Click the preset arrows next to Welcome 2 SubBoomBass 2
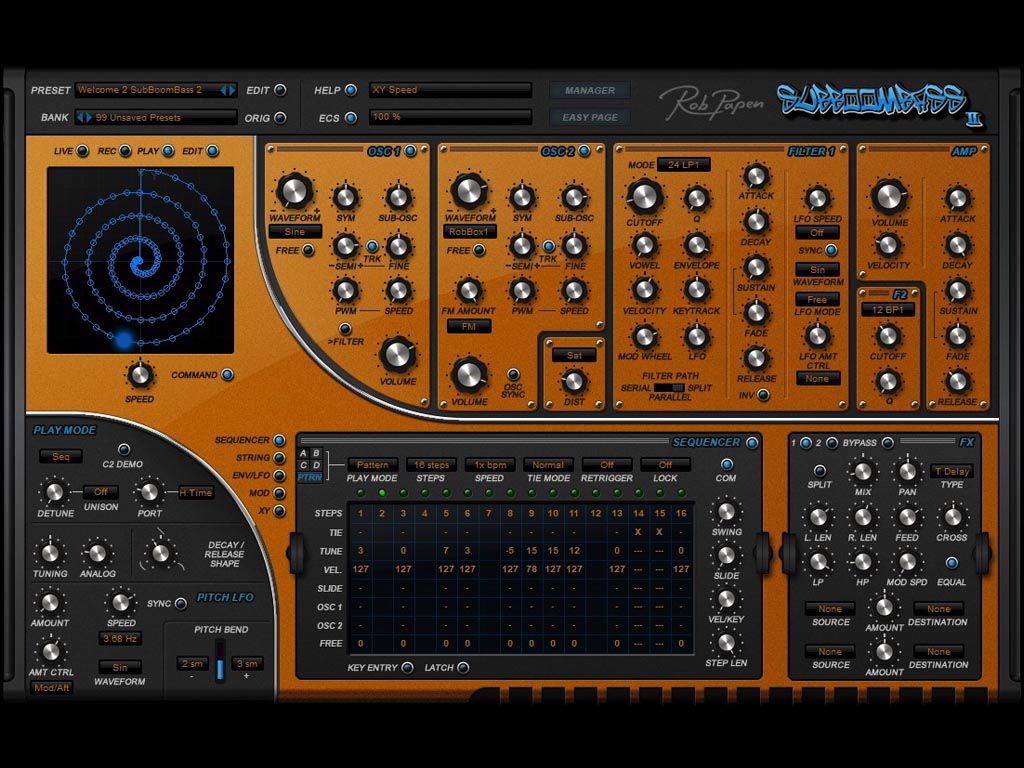 (x=228, y=90)
